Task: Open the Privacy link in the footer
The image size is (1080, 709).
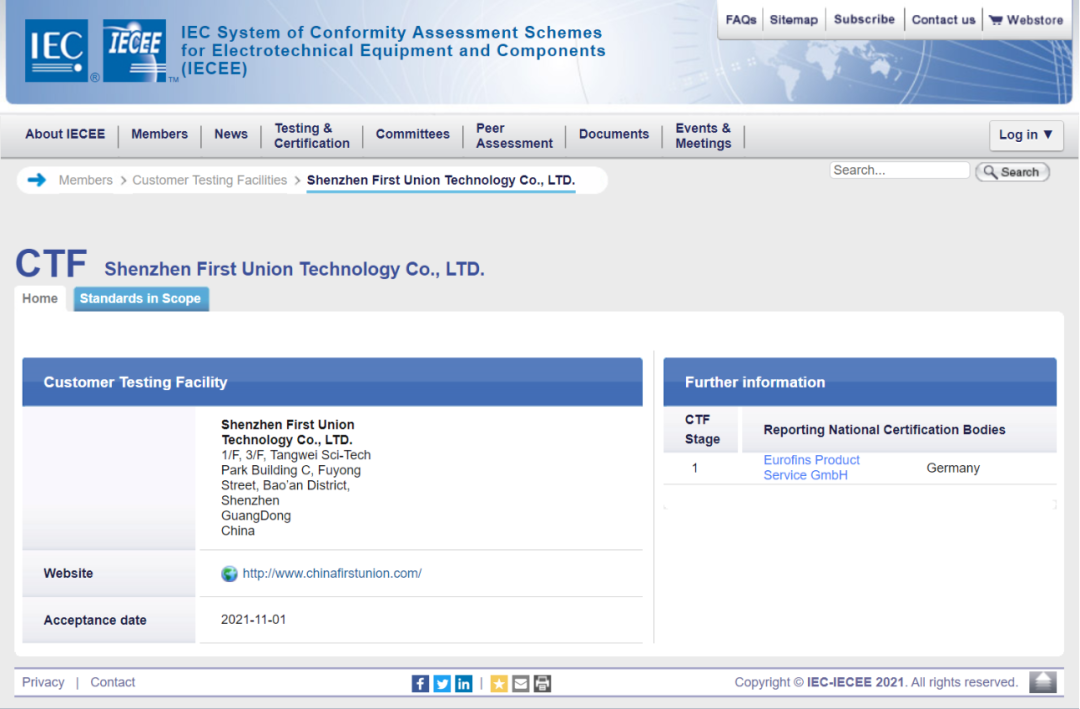Action: [x=43, y=682]
